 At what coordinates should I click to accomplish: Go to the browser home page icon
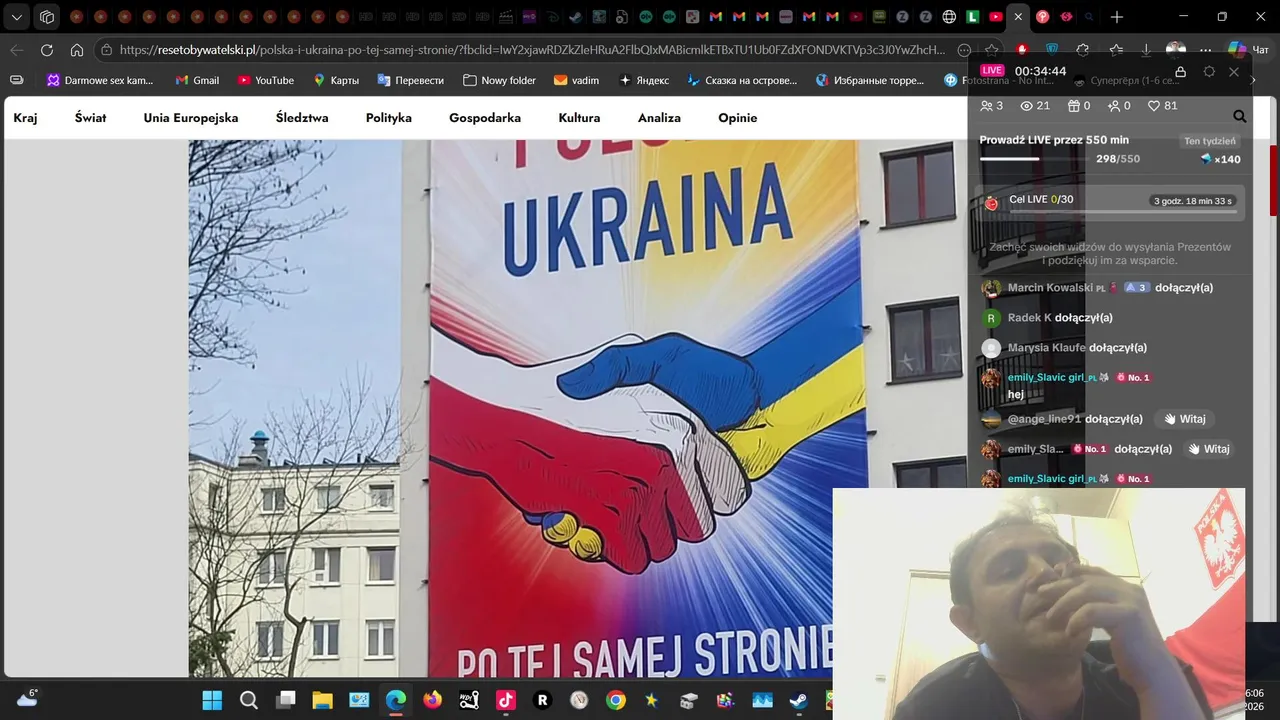[77, 50]
